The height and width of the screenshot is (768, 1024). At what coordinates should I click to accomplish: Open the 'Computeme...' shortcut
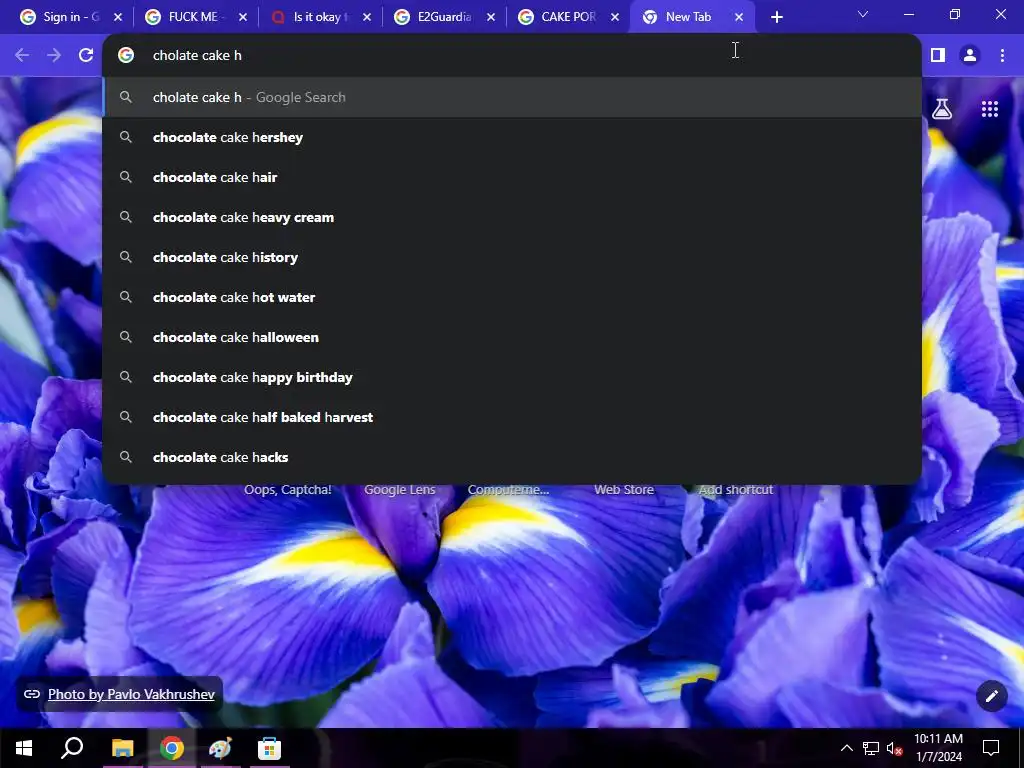point(508,489)
